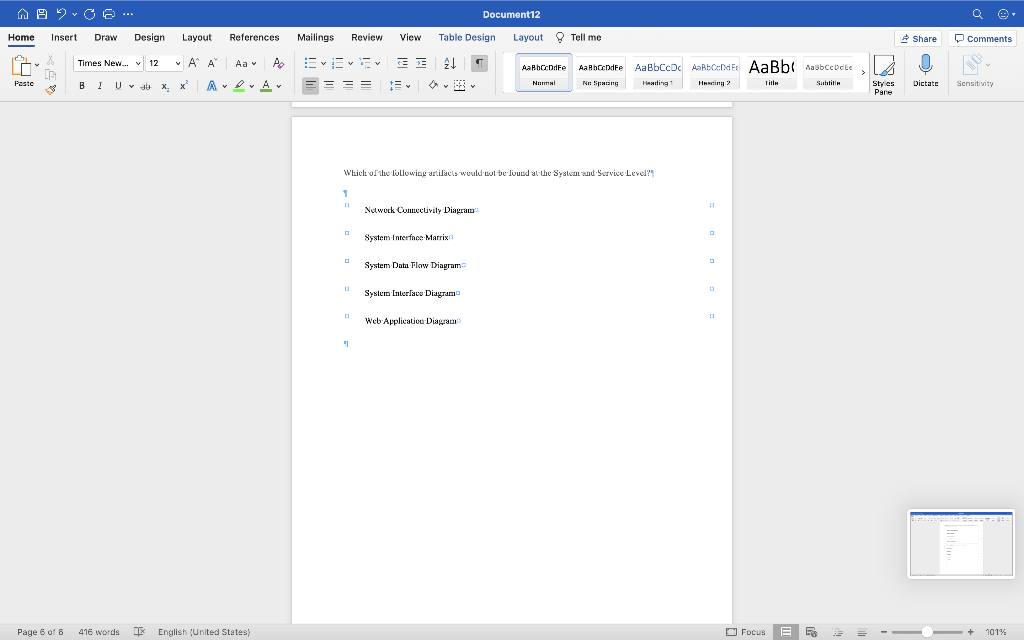Switch to the Review ribbon tab

tap(366, 37)
